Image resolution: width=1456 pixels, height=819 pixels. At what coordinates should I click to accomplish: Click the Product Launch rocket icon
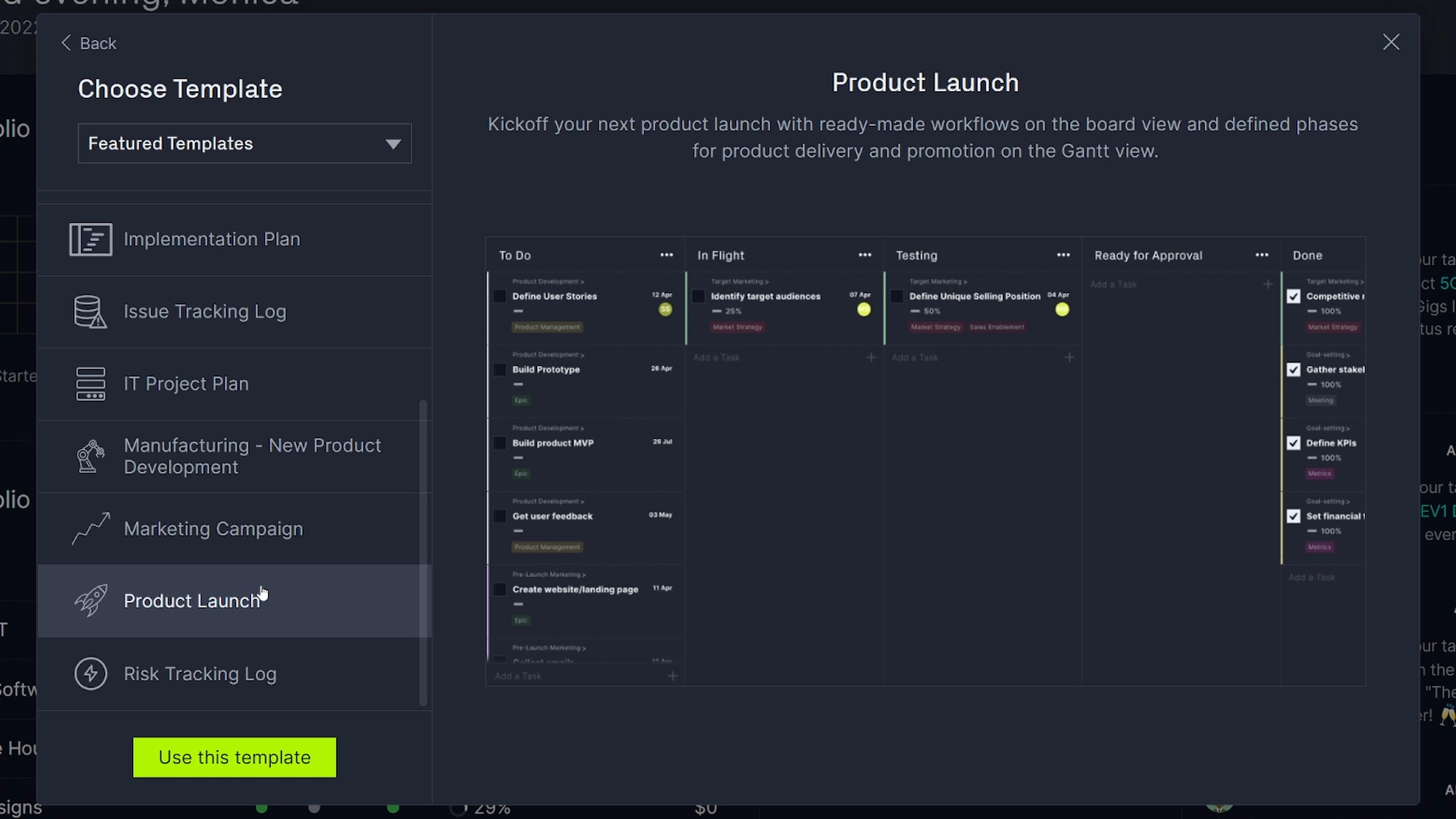click(91, 600)
